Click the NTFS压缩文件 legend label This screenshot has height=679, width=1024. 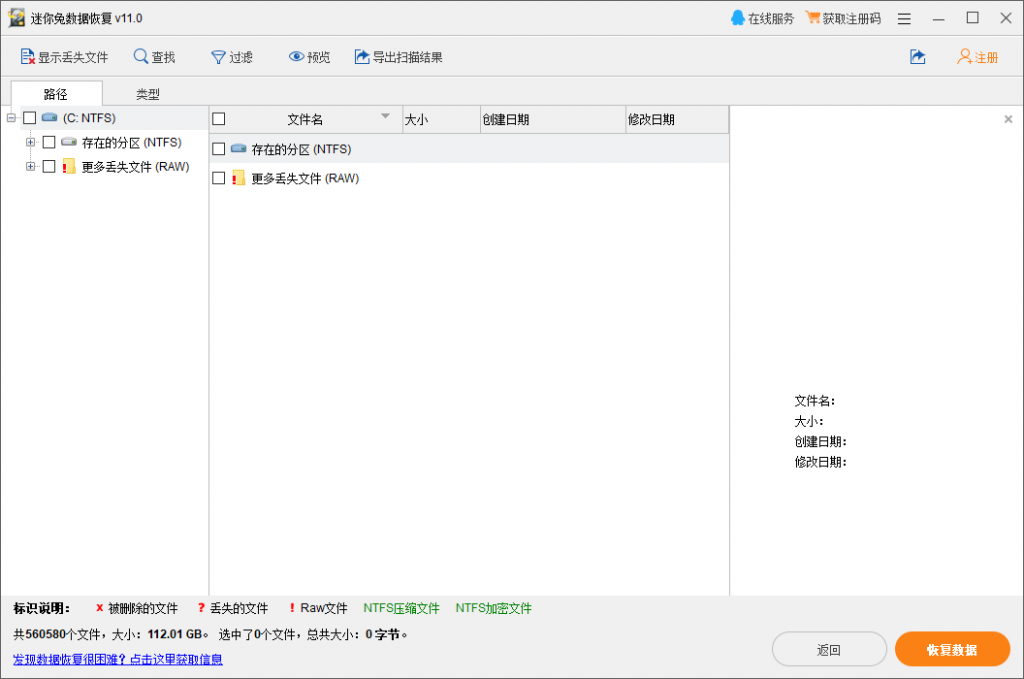(401, 608)
